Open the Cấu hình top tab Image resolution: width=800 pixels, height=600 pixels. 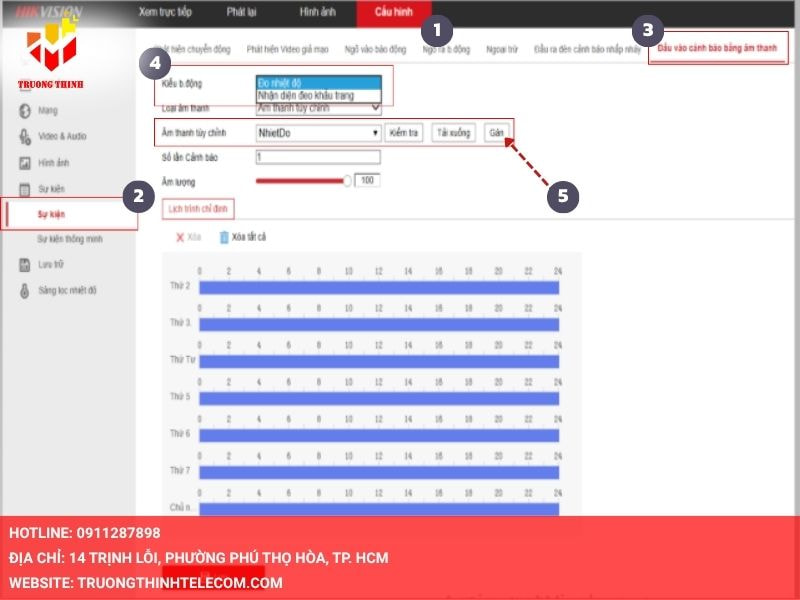pos(393,13)
